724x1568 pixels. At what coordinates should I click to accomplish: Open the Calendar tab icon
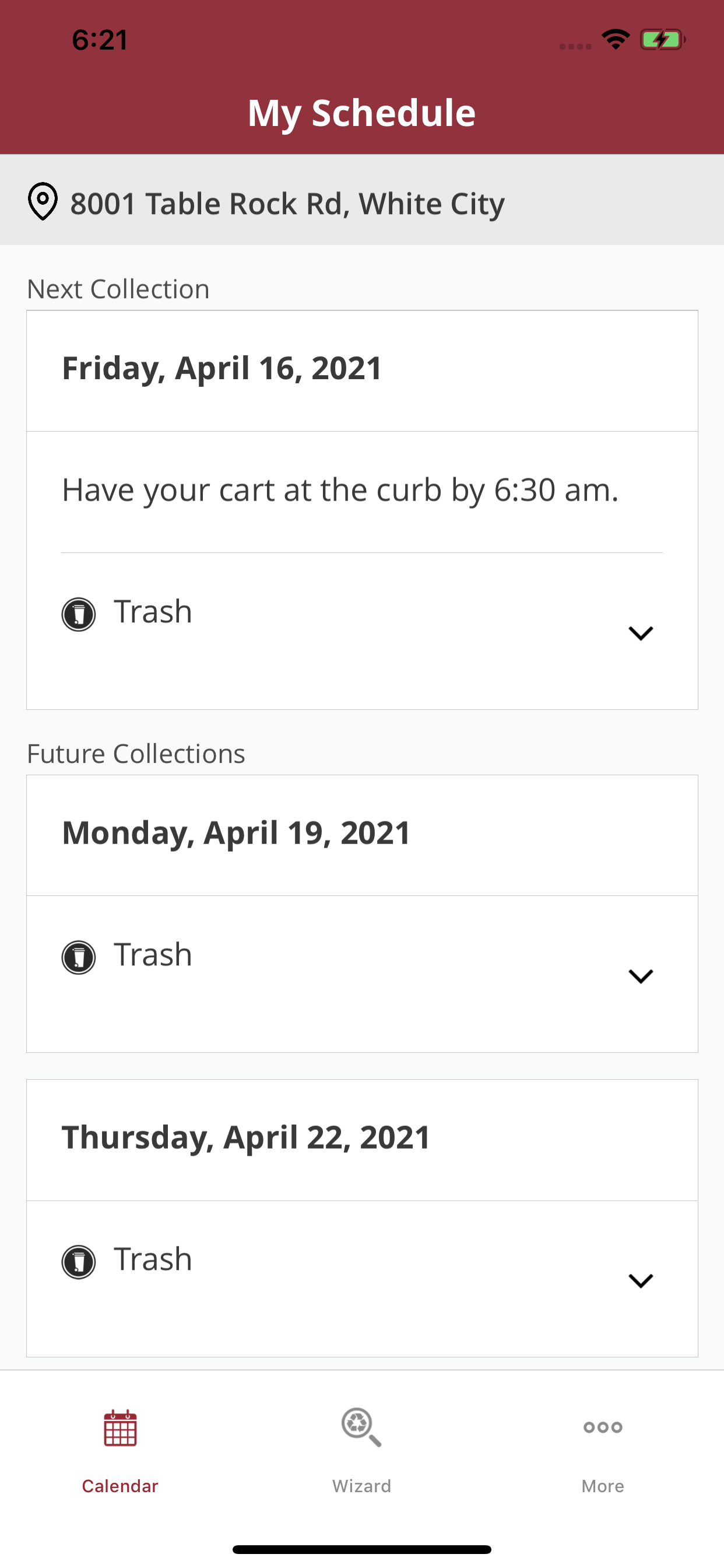pyautogui.click(x=120, y=1427)
